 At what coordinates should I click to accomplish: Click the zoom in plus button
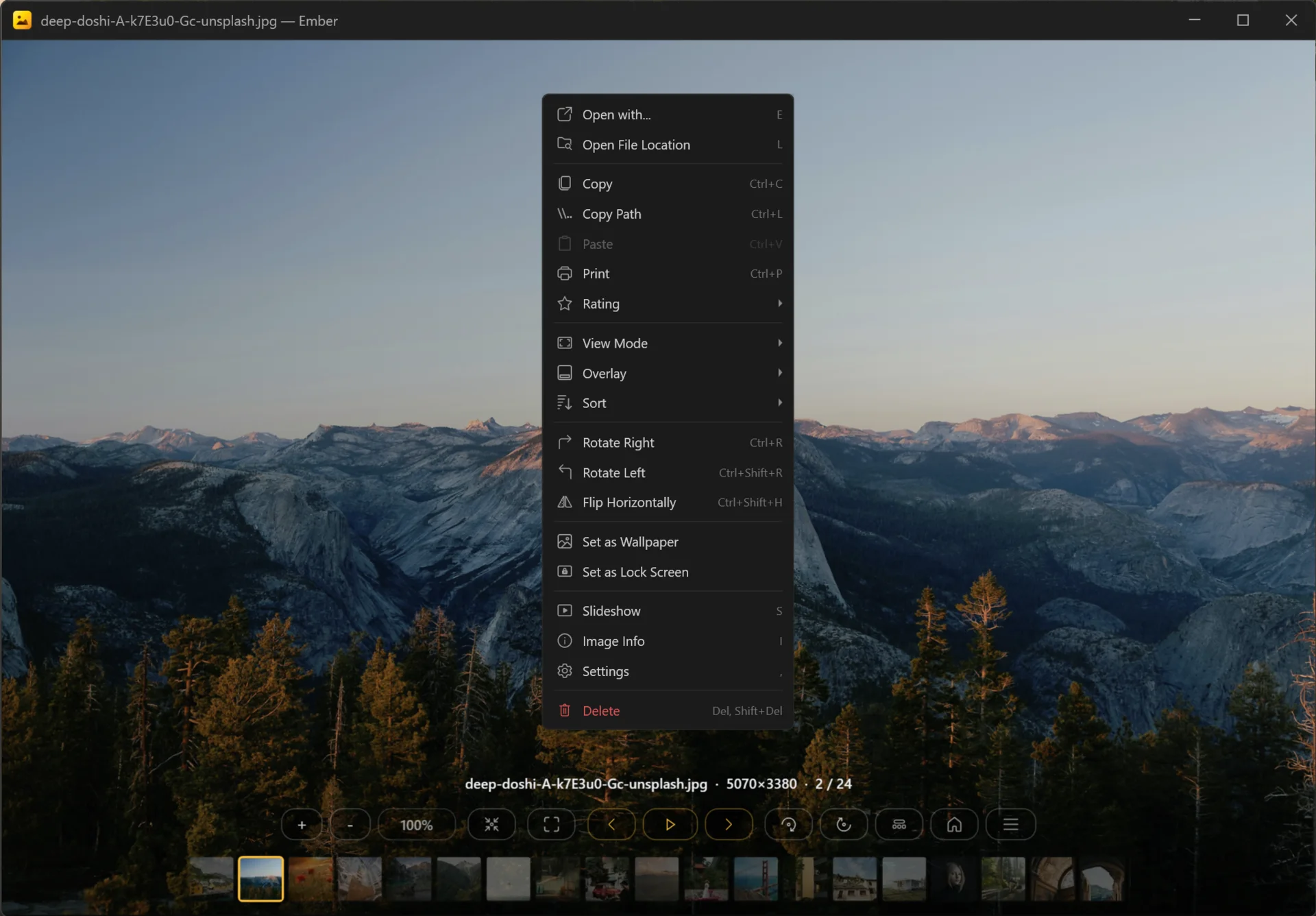click(302, 825)
